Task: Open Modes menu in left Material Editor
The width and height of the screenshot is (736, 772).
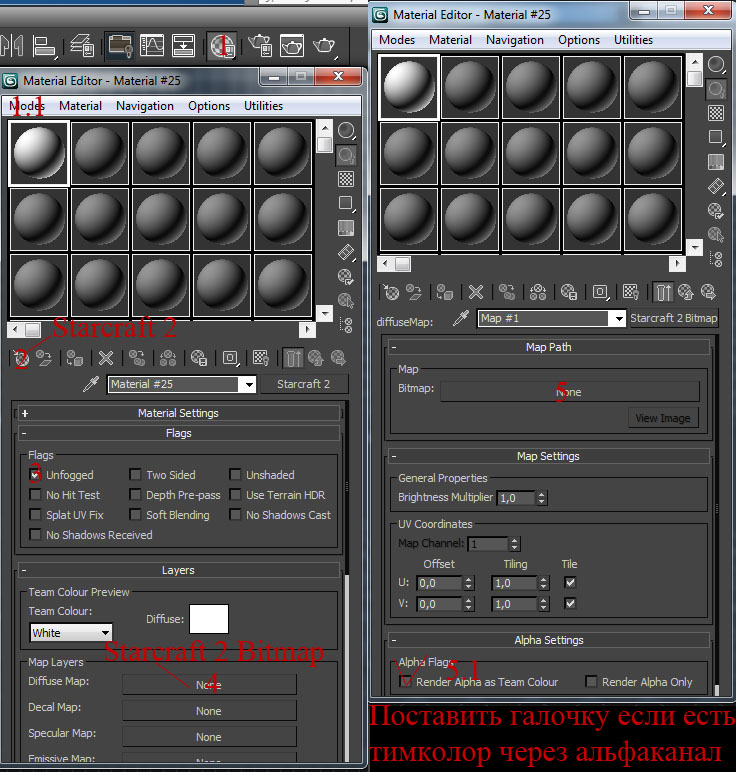Action: (27, 106)
